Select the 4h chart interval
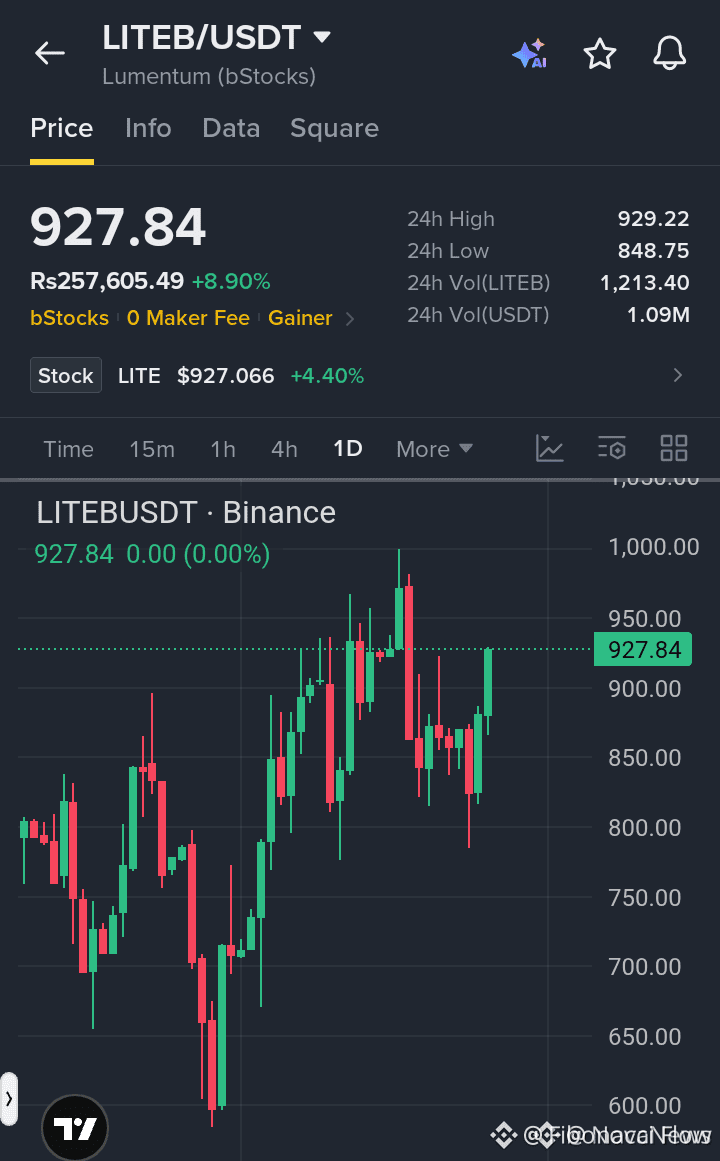The width and height of the screenshot is (720, 1161). coord(284,449)
